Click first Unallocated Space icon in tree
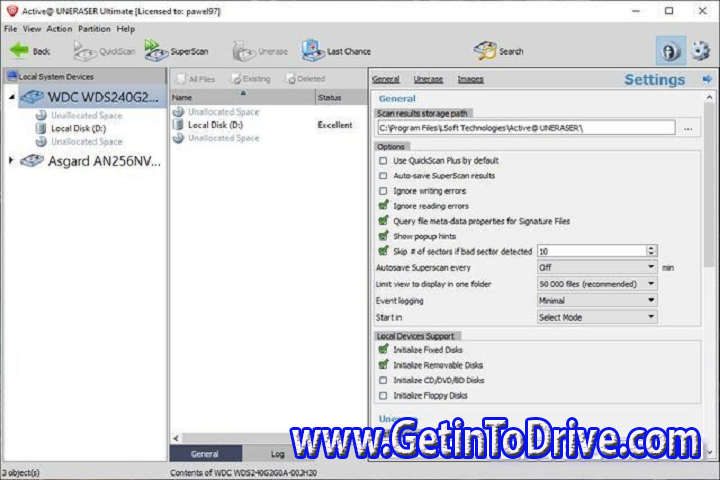The height and width of the screenshot is (480, 720). (x=41, y=115)
